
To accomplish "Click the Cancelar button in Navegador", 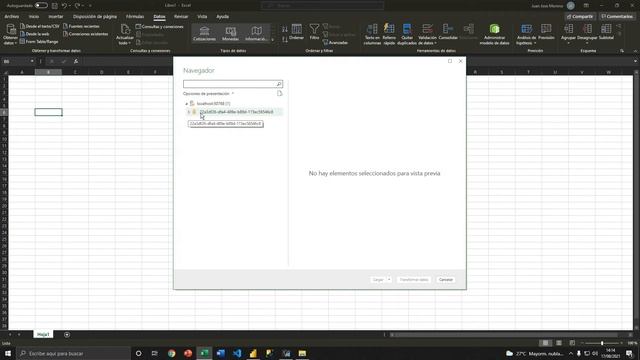I will pos(445,280).
